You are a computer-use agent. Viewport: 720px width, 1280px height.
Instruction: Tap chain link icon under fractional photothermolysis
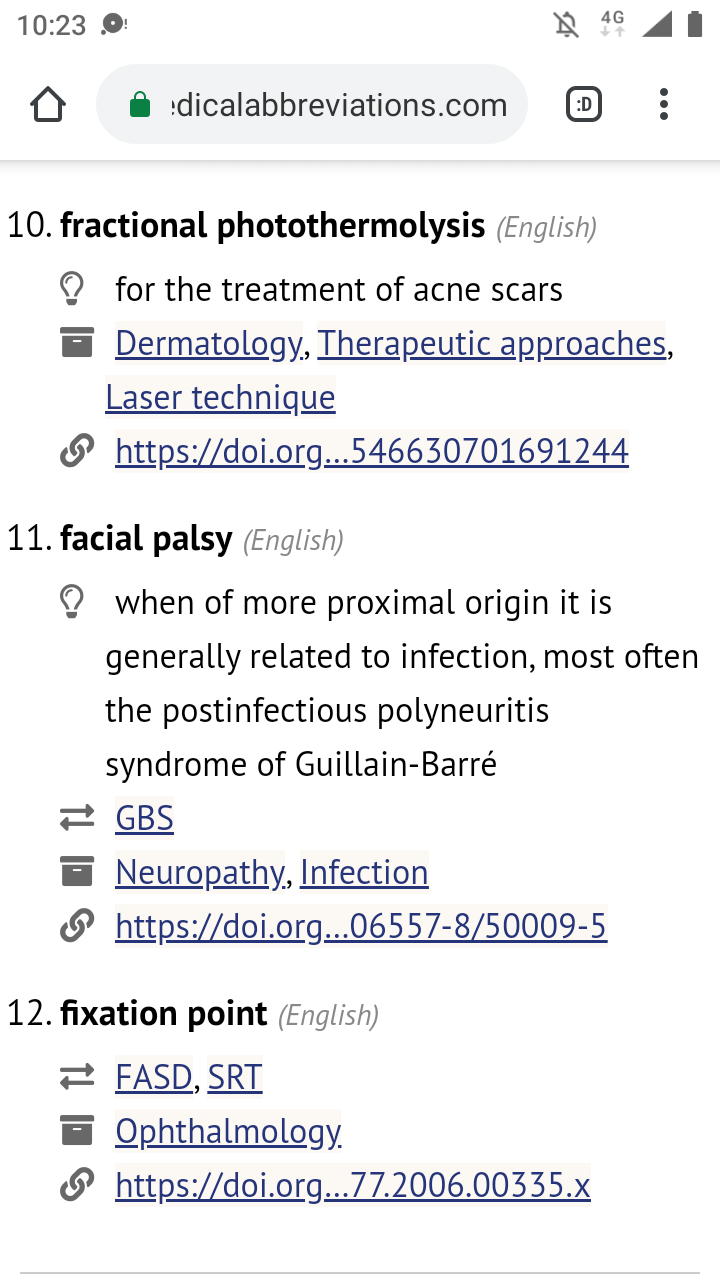(x=76, y=452)
